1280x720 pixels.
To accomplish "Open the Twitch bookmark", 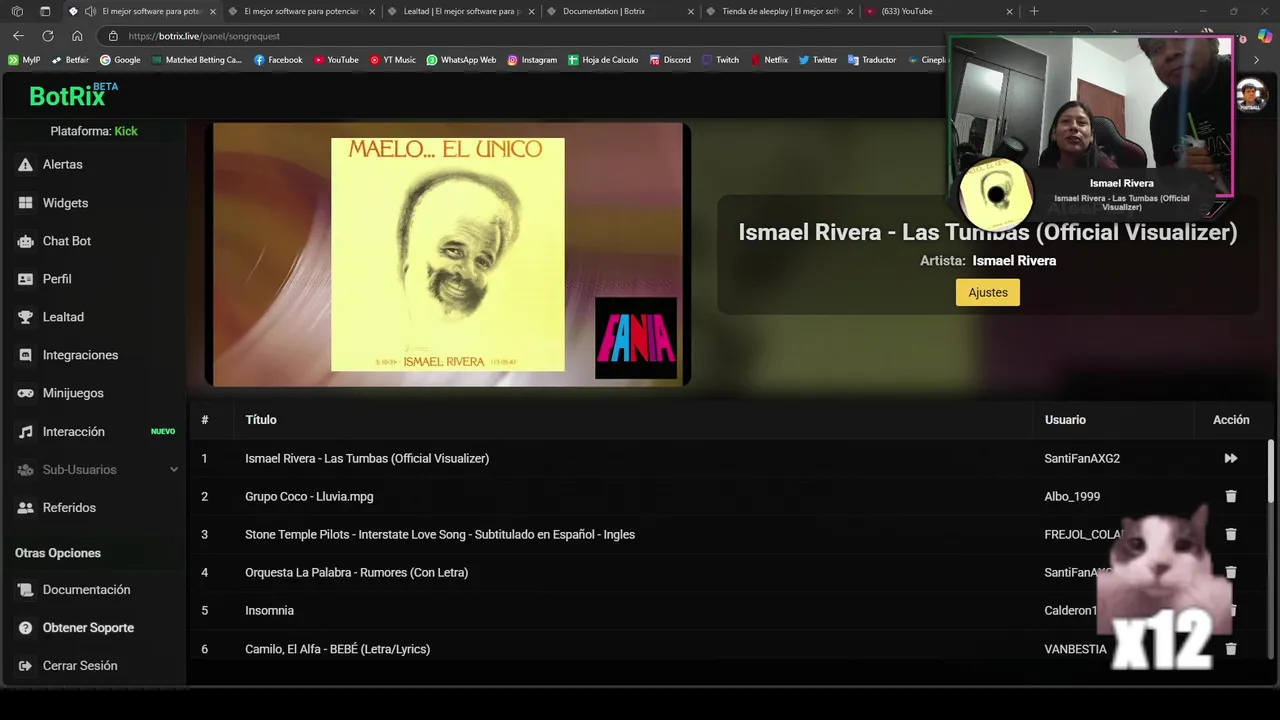I will (x=721, y=60).
